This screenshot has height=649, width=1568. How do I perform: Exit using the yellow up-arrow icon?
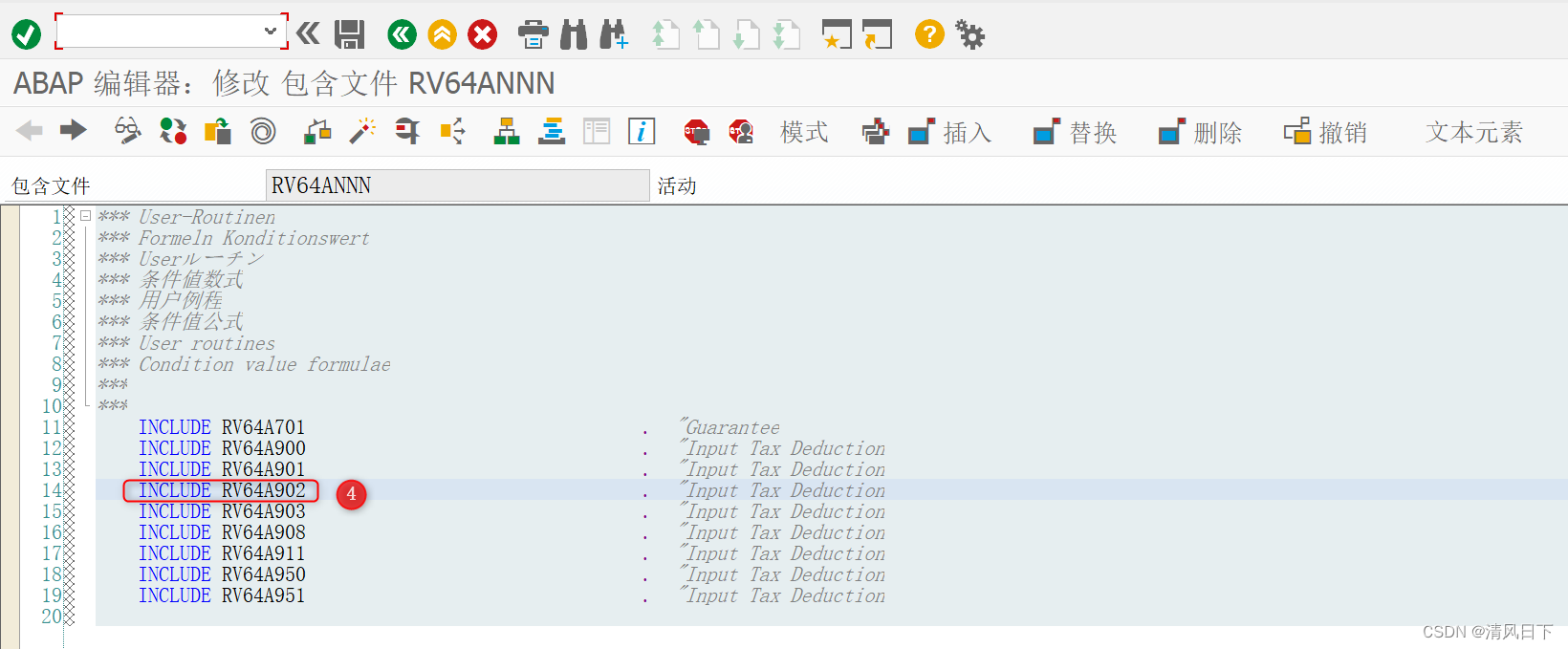pyautogui.click(x=442, y=35)
